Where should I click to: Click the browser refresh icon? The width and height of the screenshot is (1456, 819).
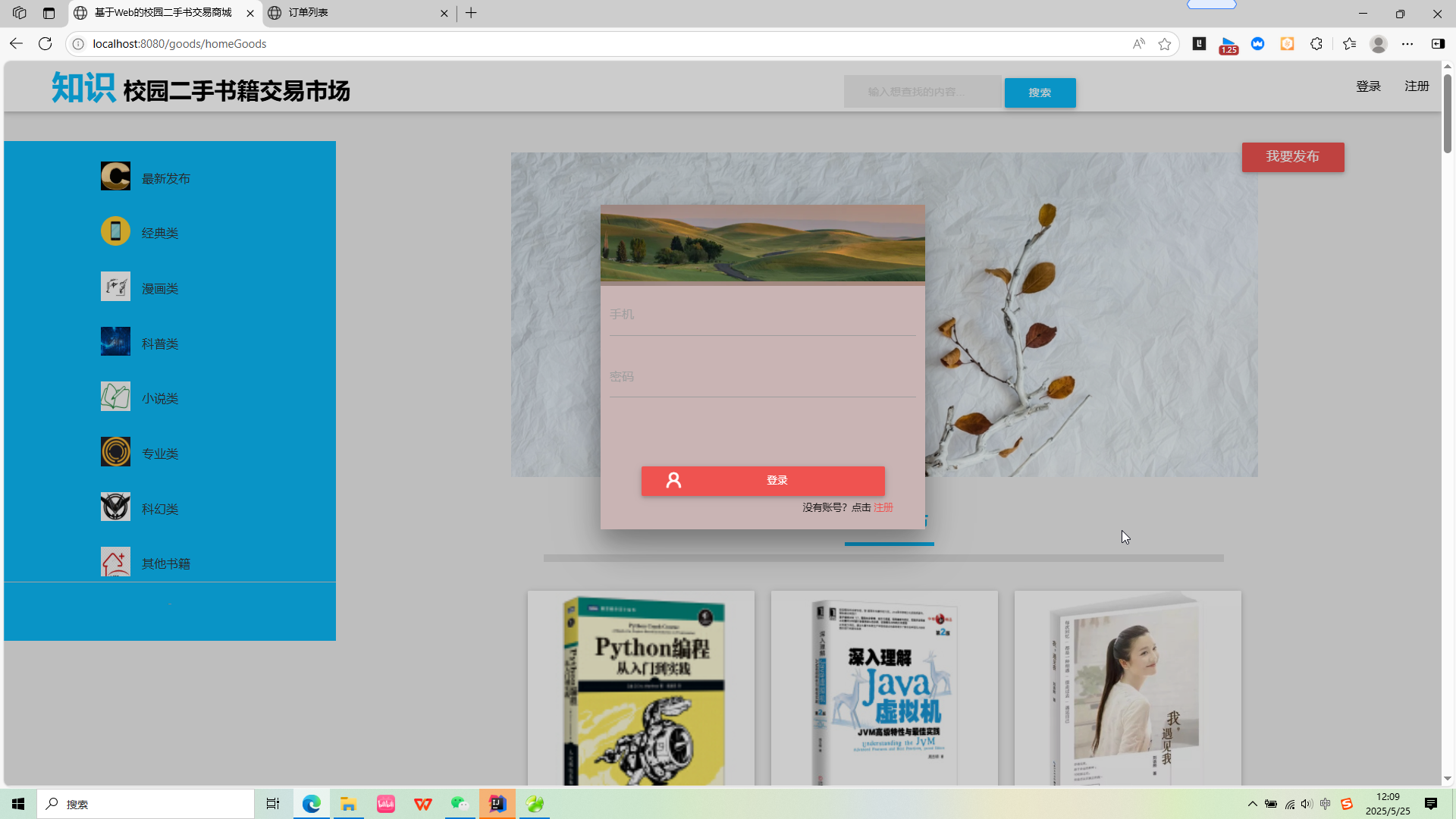(x=45, y=44)
